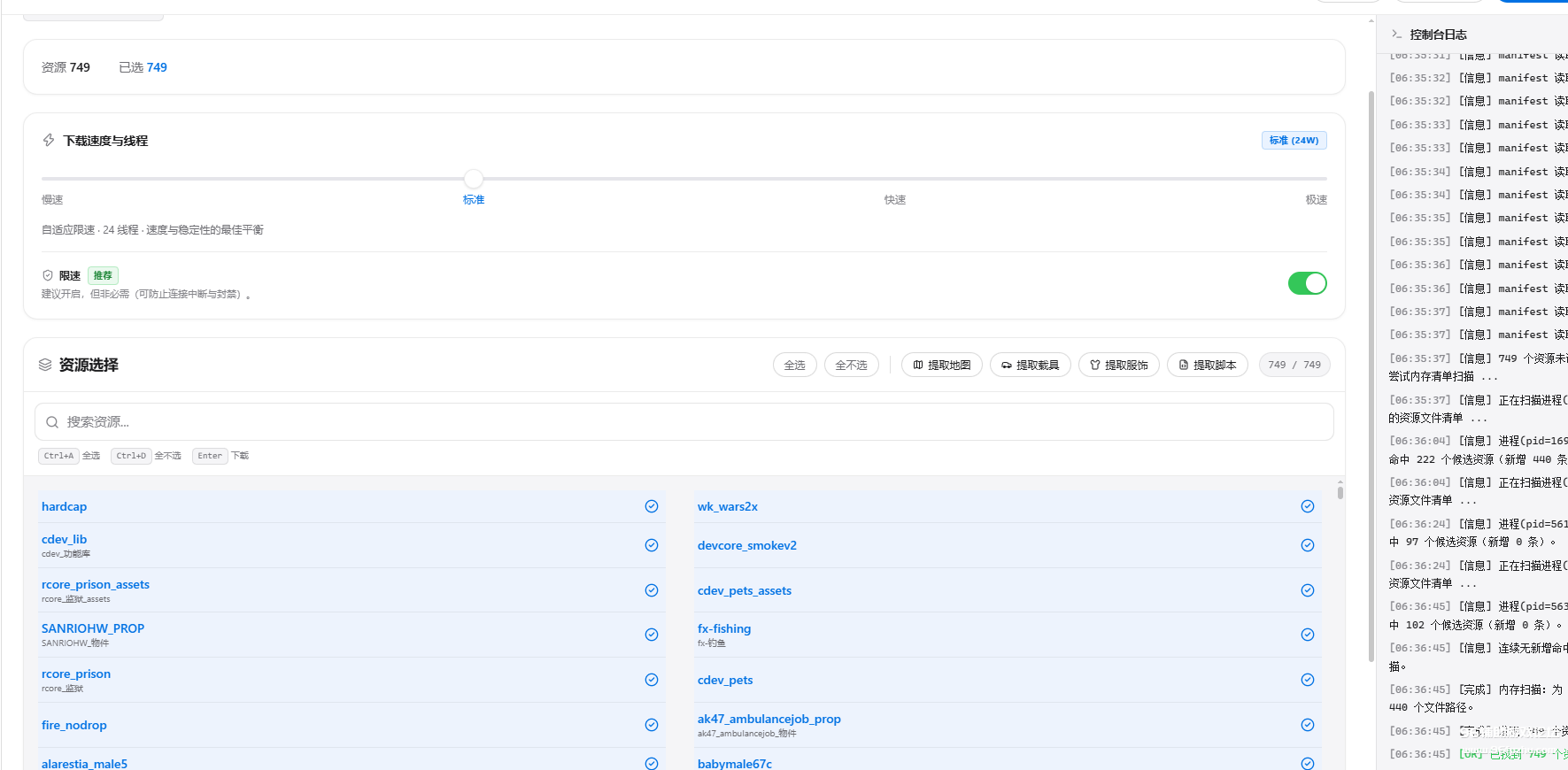Uncheck the rcore_prison checkmark
Image resolution: width=1568 pixels, height=770 pixels.
pos(652,680)
